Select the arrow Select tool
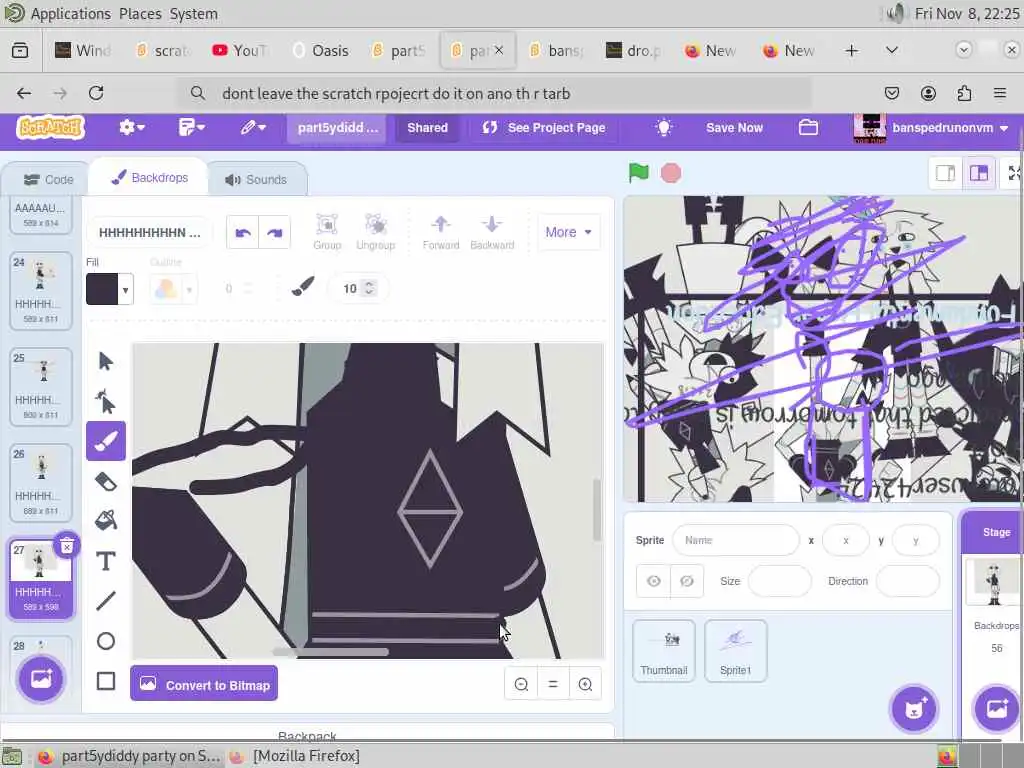 [106, 361]
